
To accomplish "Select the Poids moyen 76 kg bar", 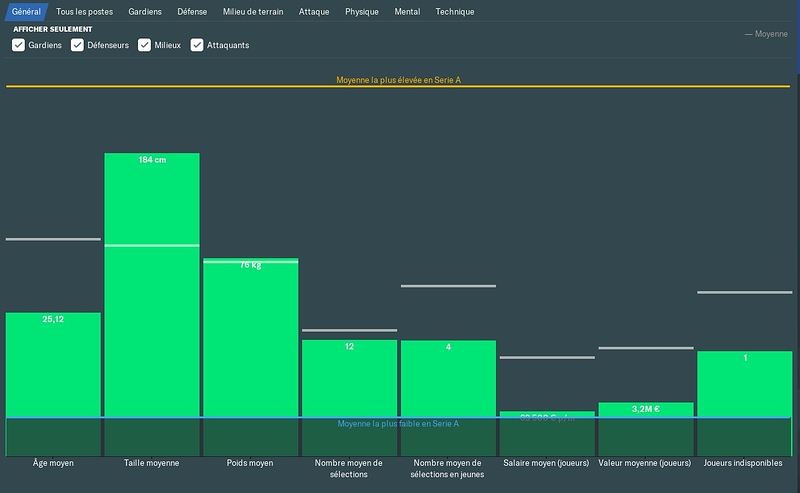I will [251, 338].
